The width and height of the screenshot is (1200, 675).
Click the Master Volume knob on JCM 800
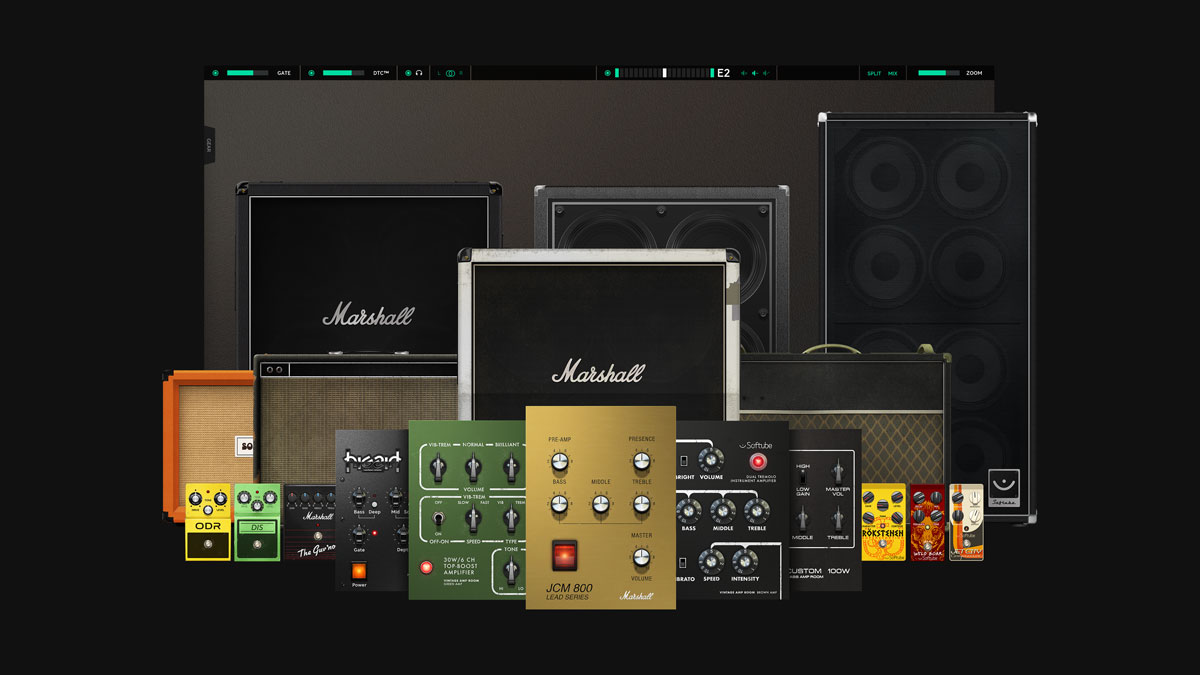[641, 558]
